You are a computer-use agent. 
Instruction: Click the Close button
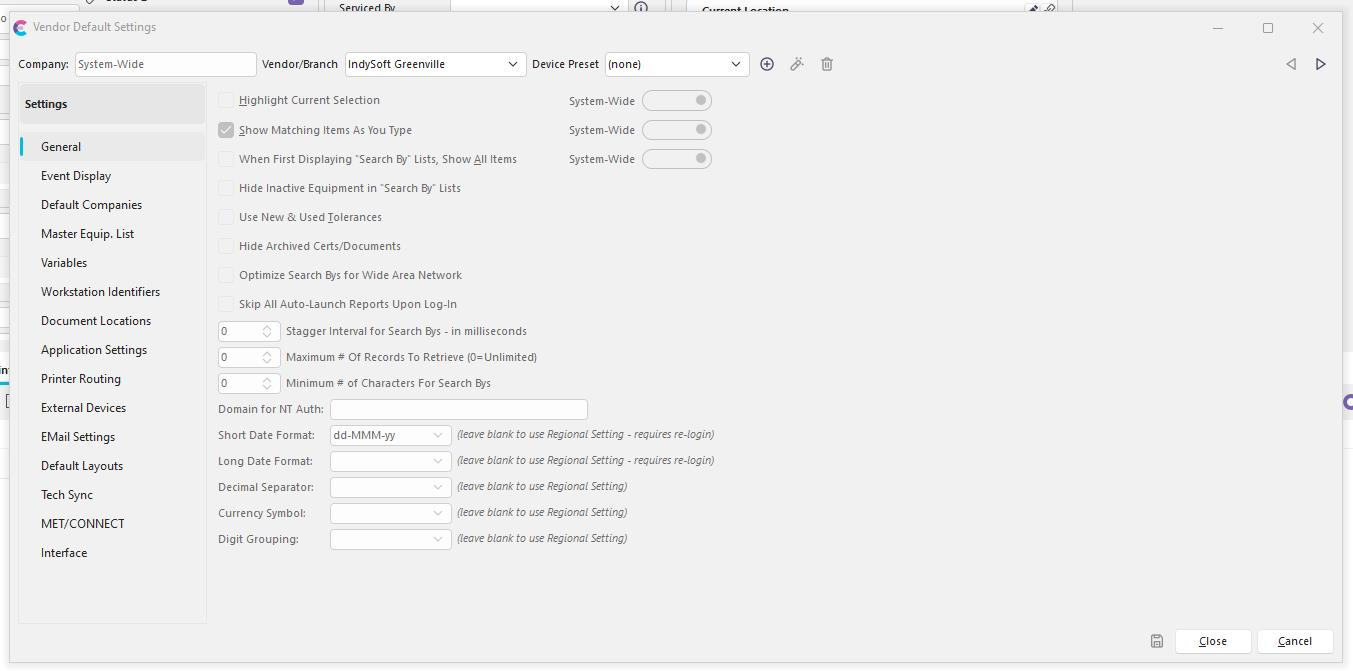point(1212,641)
